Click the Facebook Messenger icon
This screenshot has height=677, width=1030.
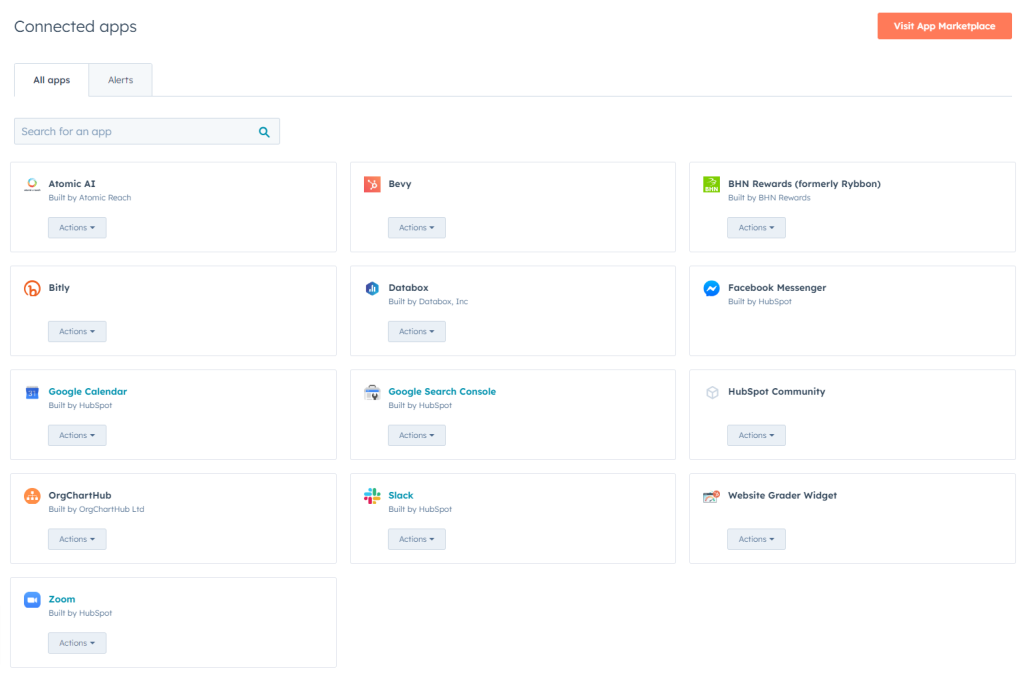pyautogui.click(x=711, y=288)
